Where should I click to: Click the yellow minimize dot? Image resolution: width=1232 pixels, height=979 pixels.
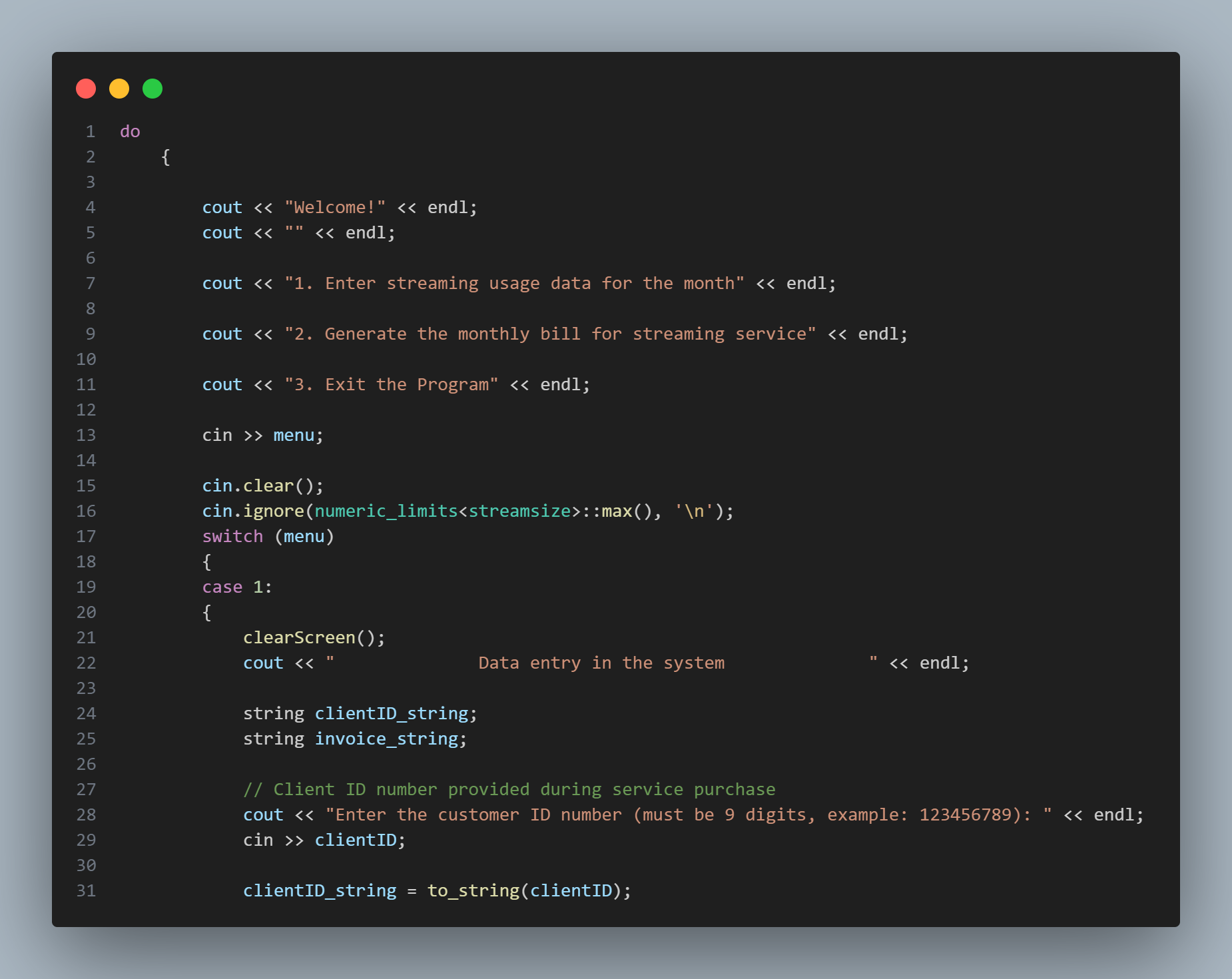point(119,89)
